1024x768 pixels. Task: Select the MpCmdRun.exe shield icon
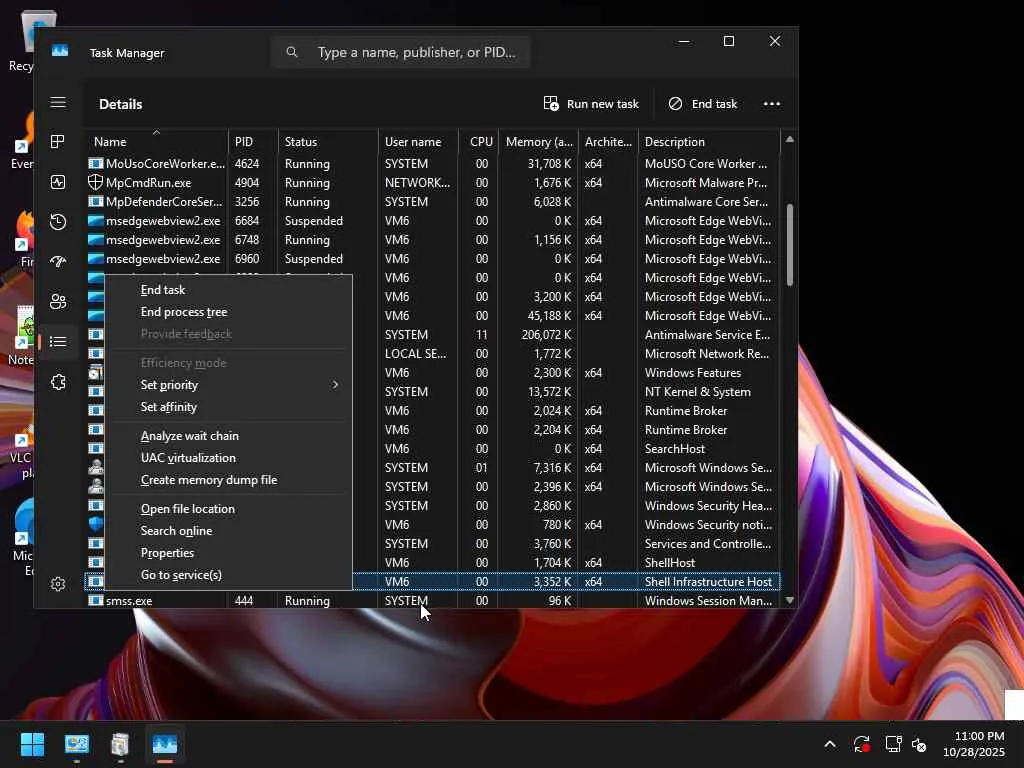(x=95, y=183)
